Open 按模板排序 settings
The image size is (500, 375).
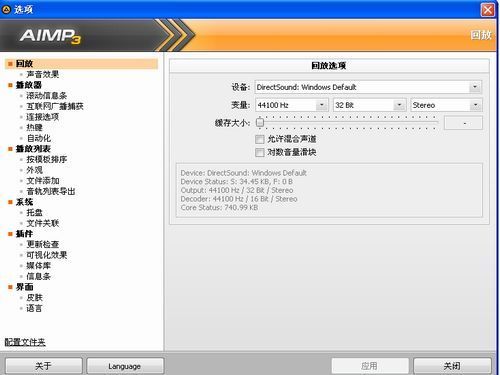pos(47,159)
